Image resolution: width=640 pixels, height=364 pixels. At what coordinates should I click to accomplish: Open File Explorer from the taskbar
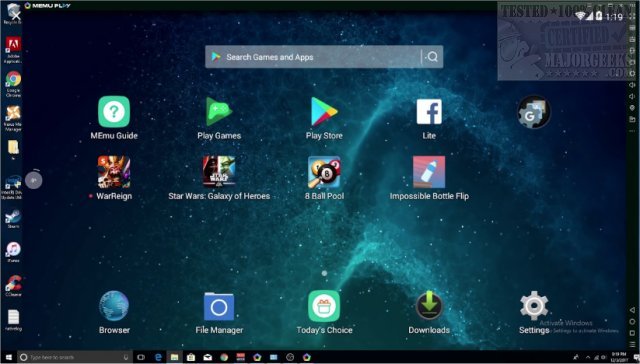pos(175,357)
